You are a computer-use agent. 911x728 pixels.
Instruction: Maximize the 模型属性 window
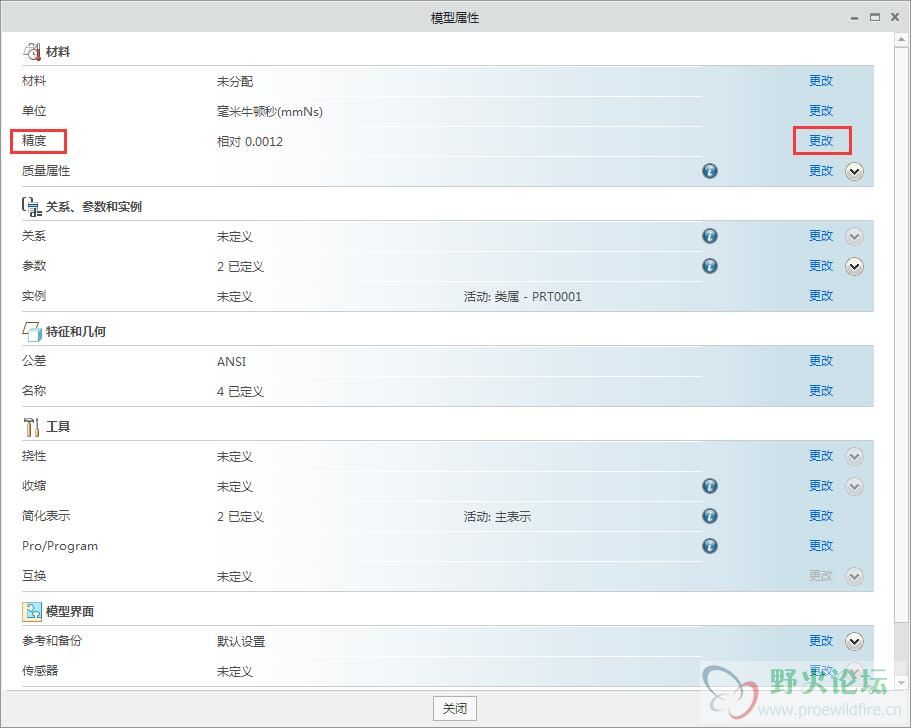coord(875,17)
